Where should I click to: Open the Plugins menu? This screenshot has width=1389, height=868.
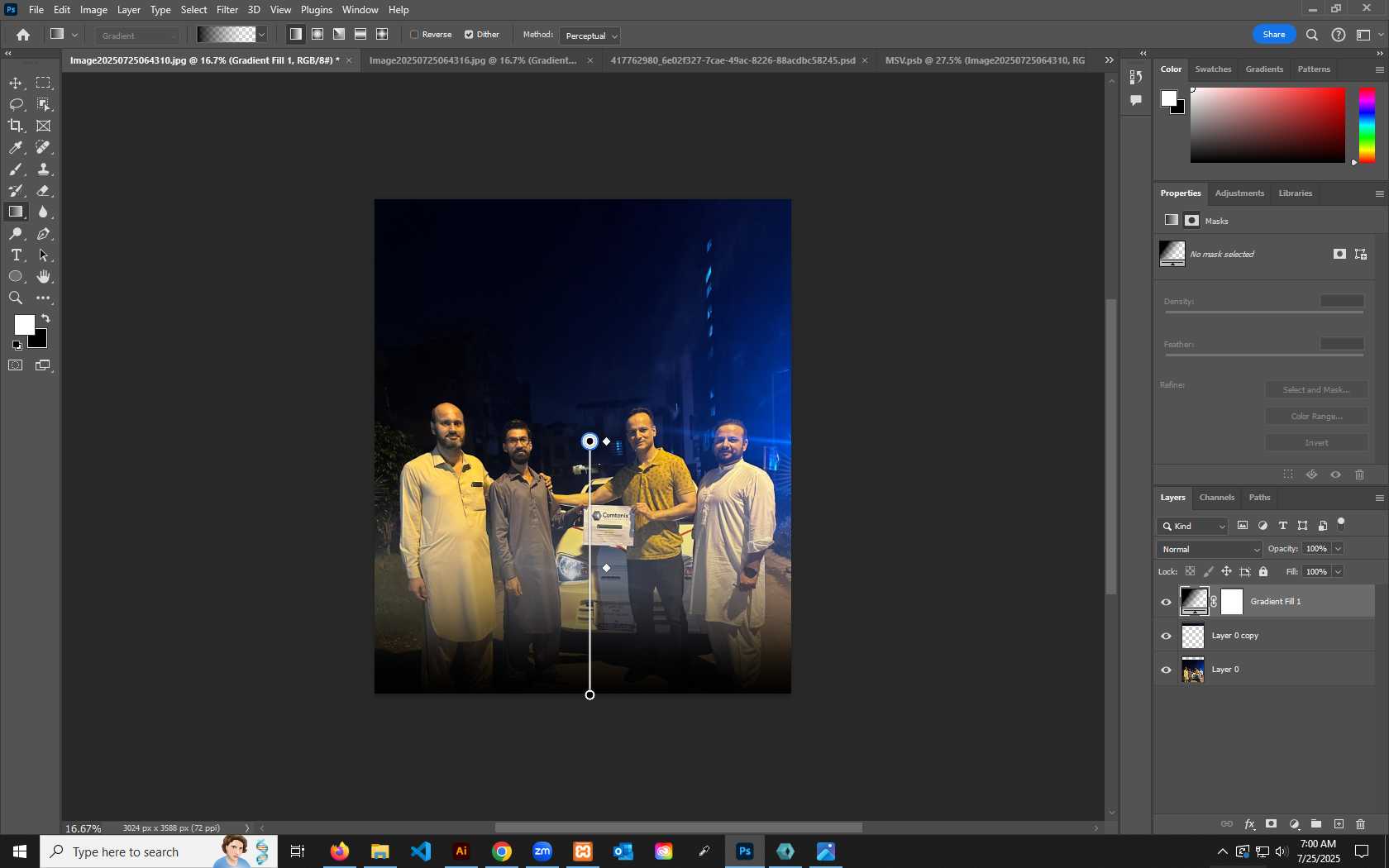317,10
